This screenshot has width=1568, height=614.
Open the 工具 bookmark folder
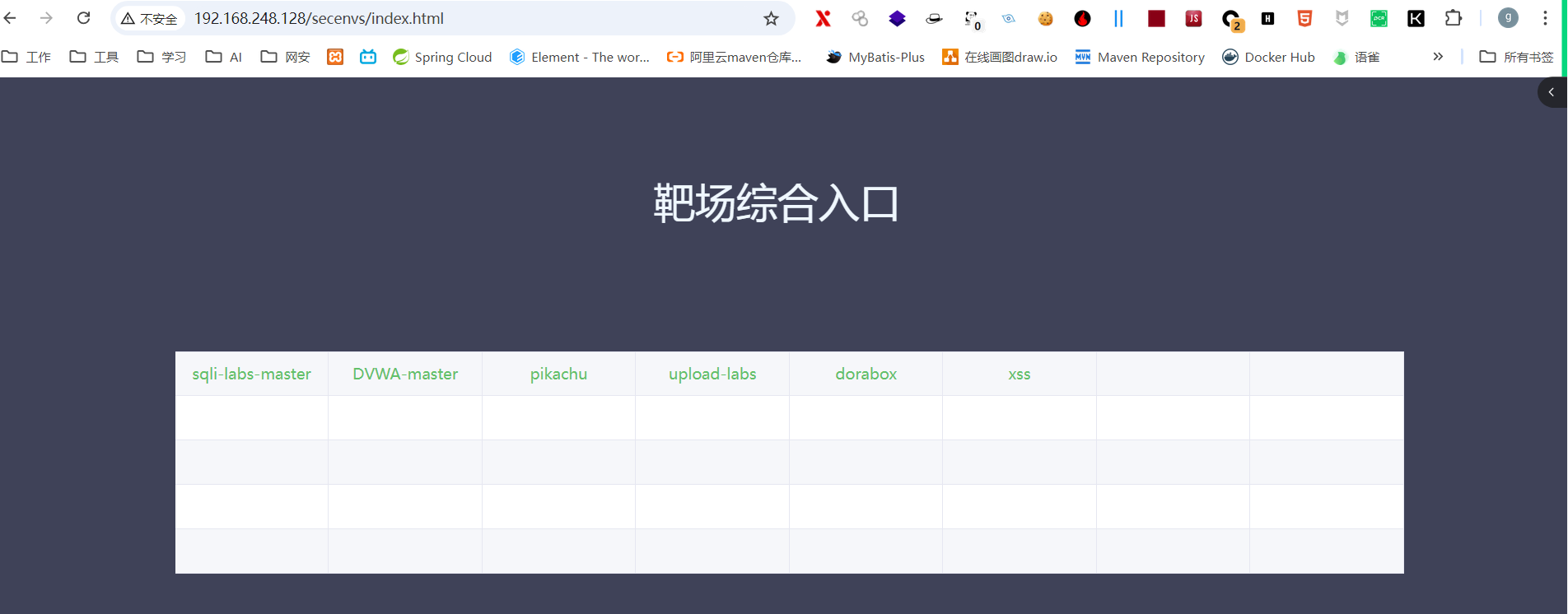(95, 57)
